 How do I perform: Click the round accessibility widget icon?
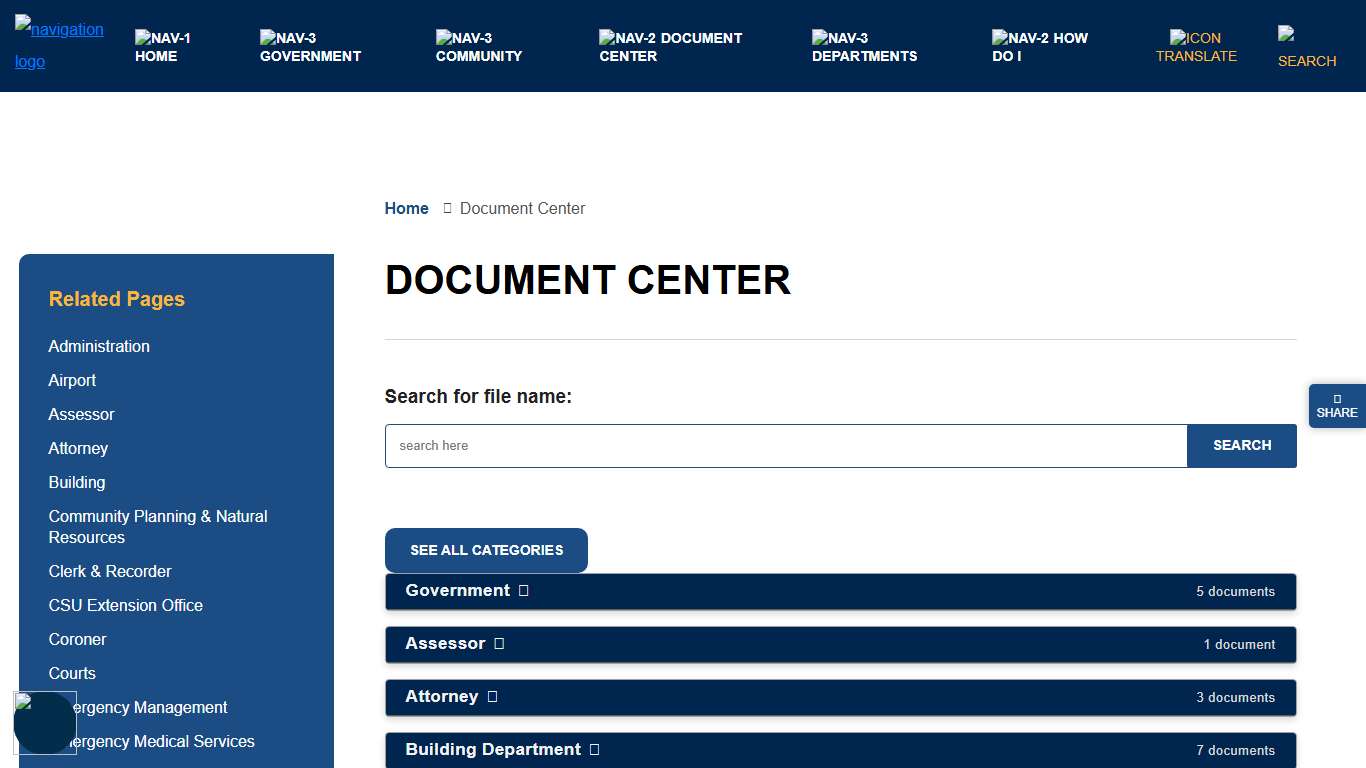[x=45, y=723]
